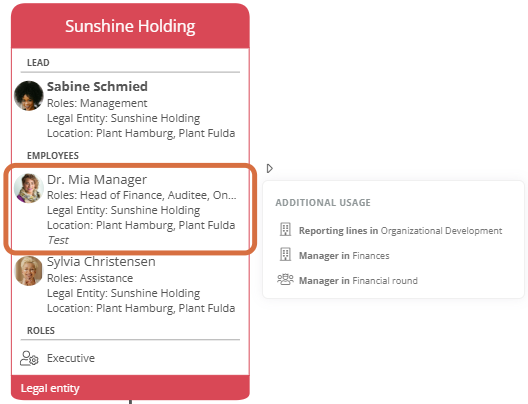Click the italic Test note under Mia Manager

tap(58, 240)
